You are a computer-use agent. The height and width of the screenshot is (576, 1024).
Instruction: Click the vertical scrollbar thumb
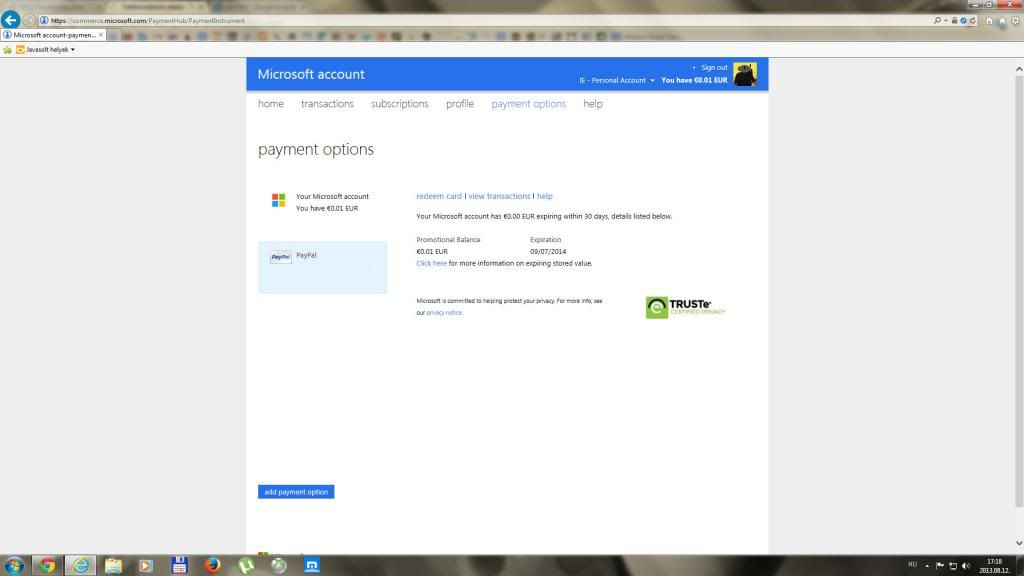1019,291
